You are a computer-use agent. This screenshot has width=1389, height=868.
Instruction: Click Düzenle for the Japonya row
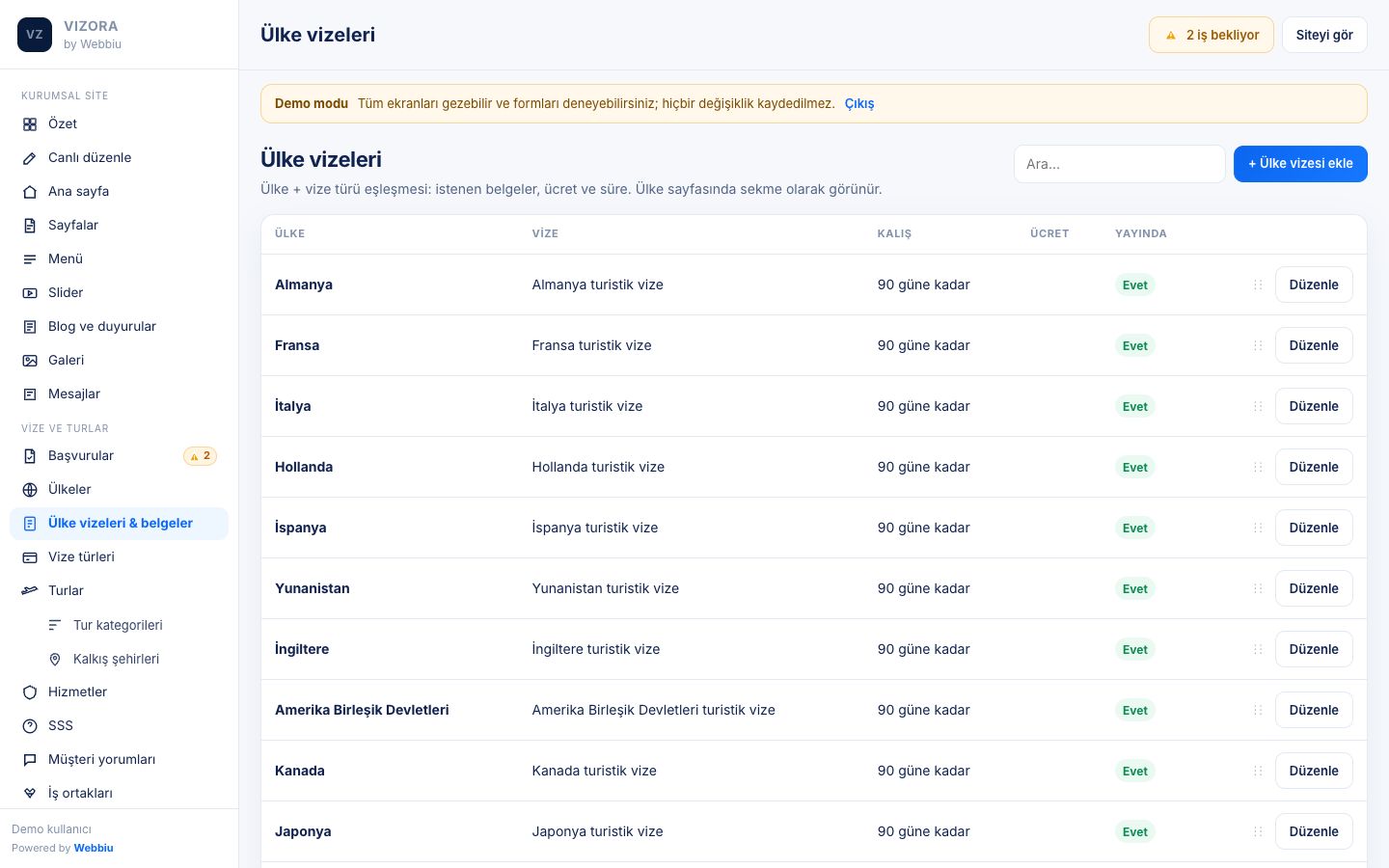click(x=1314, y=831)
